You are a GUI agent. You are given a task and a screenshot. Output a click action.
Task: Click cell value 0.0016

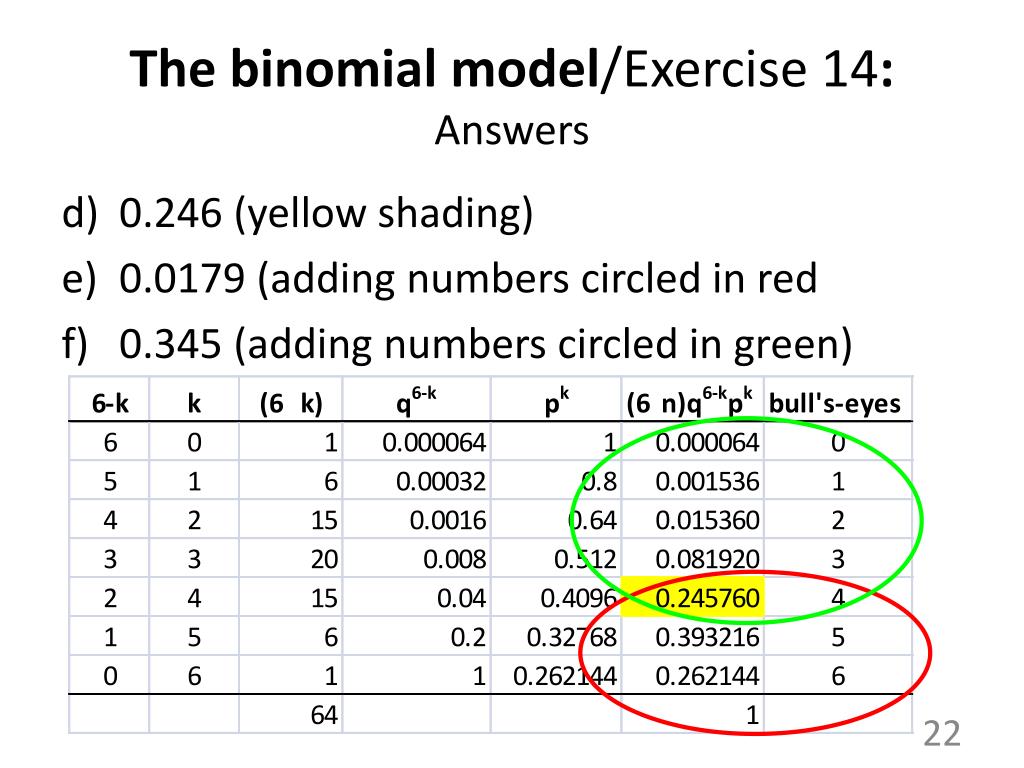tap(448, 520)
